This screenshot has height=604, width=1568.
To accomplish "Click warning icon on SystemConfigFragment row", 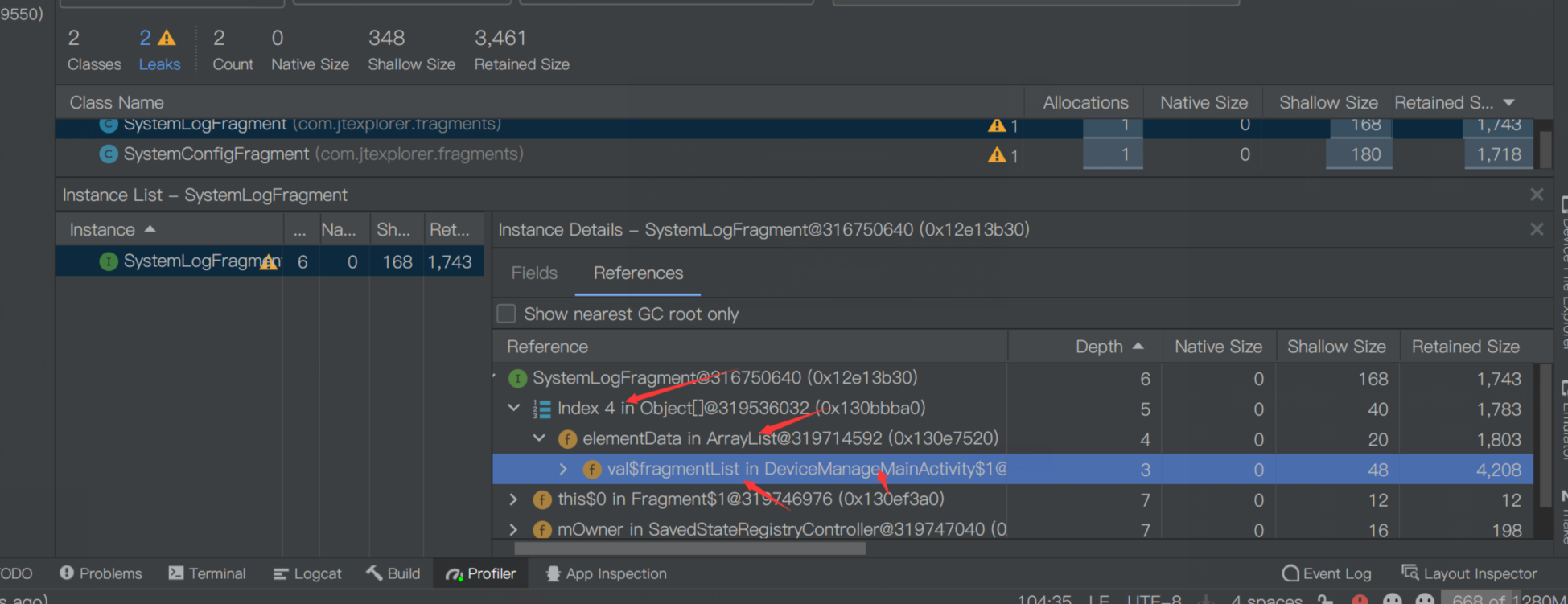I will point(997,154).
